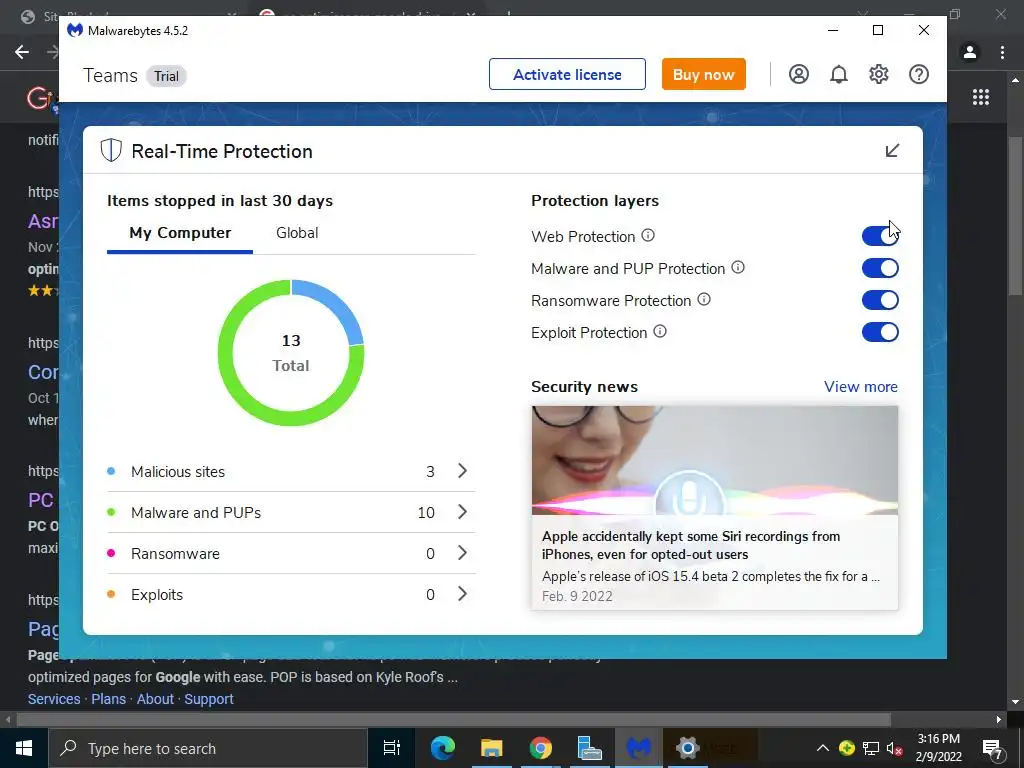1024x768 pixels.
Task: Click the Malicious sites count 3
Action: [x=430, y=472]
